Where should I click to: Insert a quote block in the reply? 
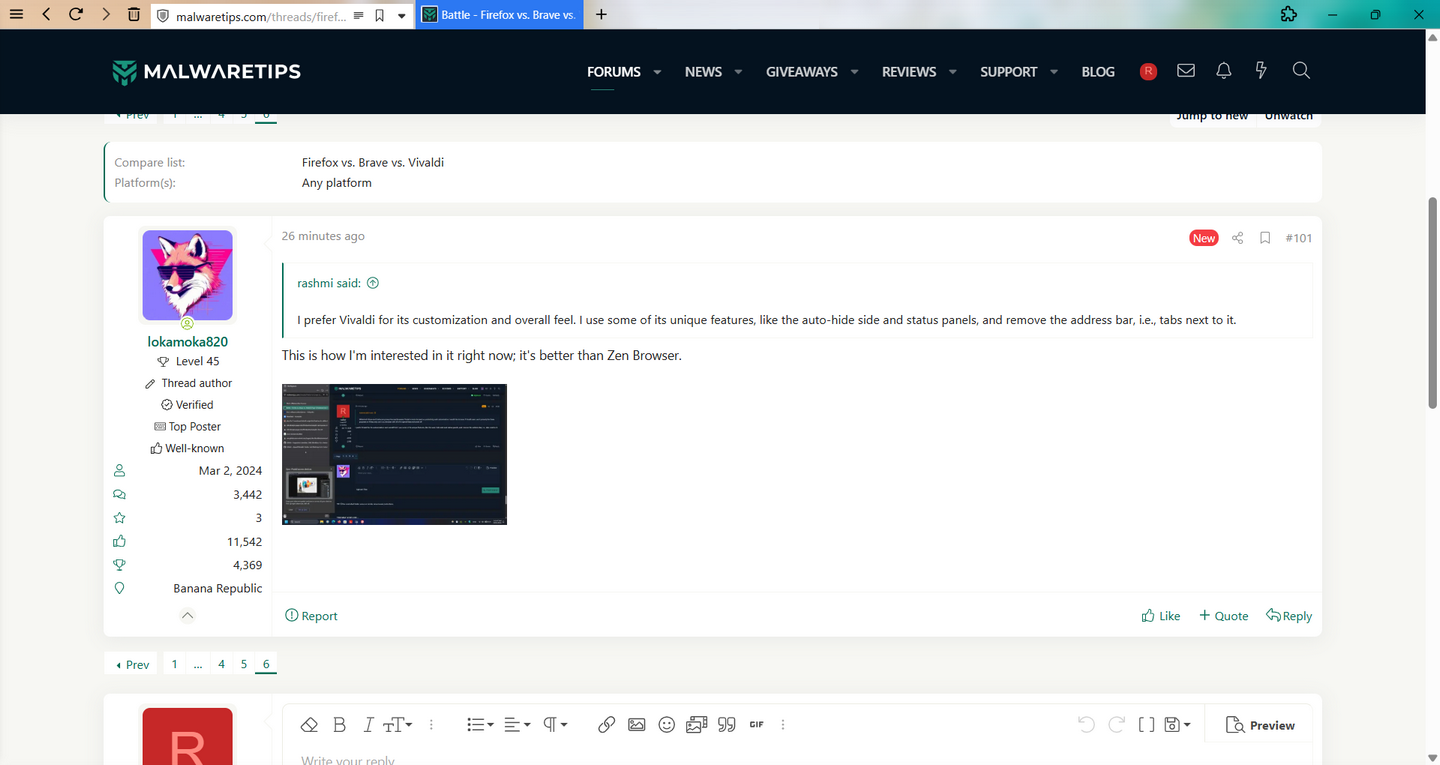pos(727,725)
